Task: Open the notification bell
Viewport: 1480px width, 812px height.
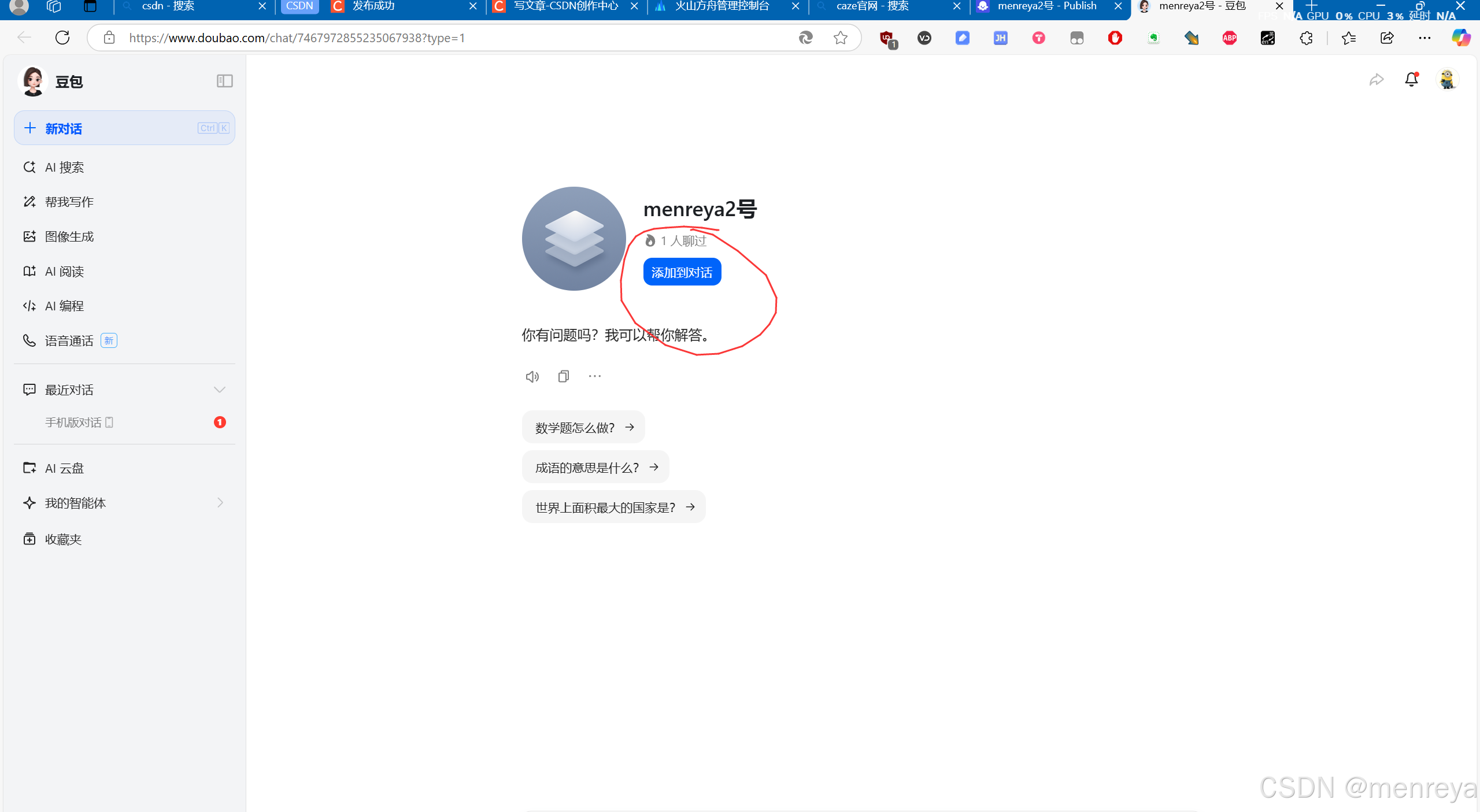Action: pos(1411,80)
